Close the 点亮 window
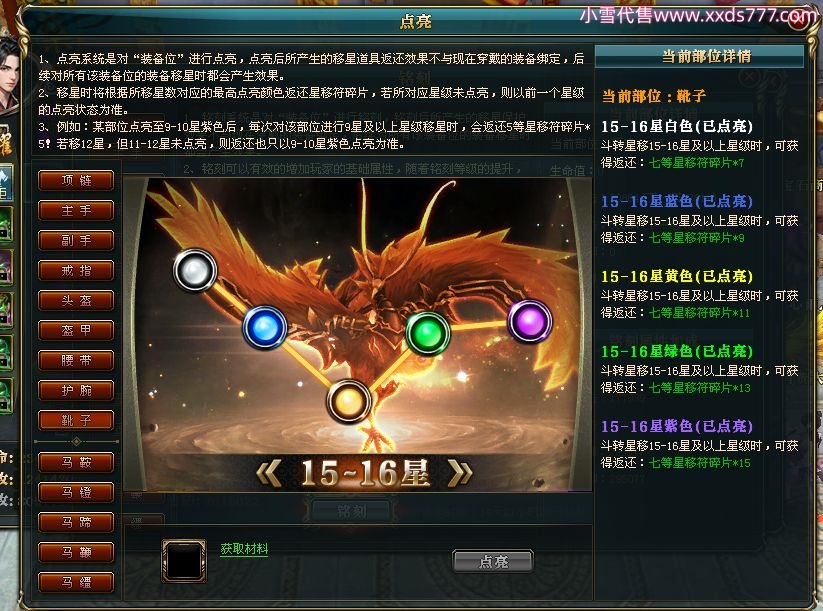Screen dimensions: 823x611 click(798, 19)
